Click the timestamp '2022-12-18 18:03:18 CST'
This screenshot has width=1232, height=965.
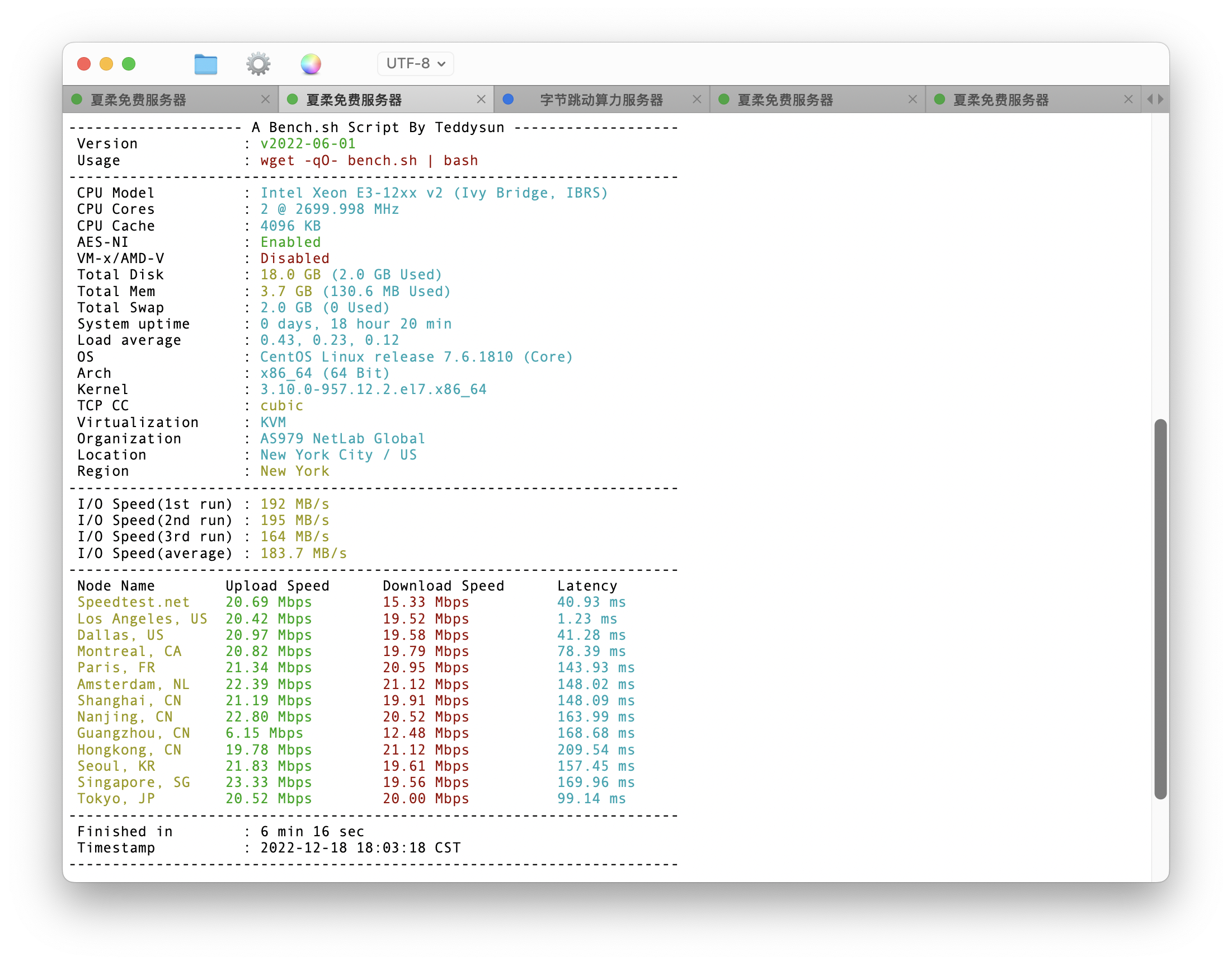pyautogui.click(x=360, y=849)
